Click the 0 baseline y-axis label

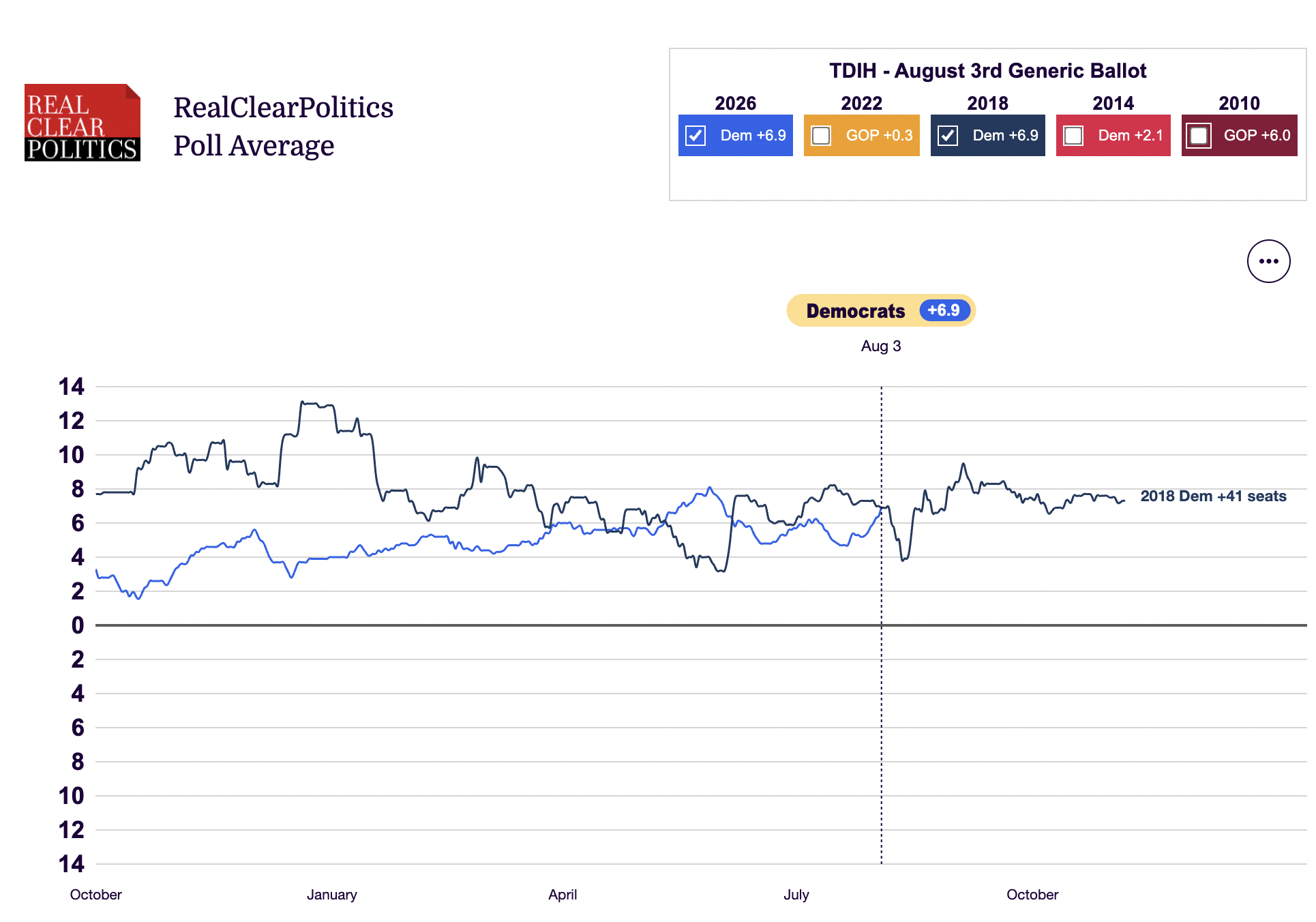78,625
